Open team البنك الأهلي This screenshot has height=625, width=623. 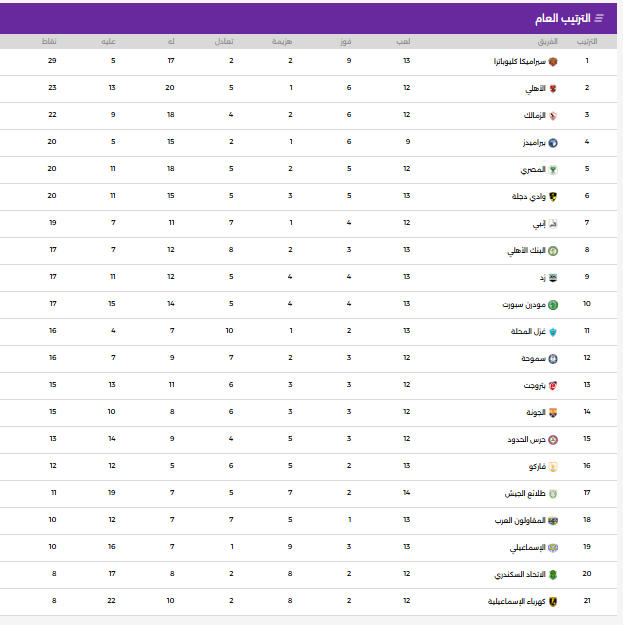pos(526,251)
